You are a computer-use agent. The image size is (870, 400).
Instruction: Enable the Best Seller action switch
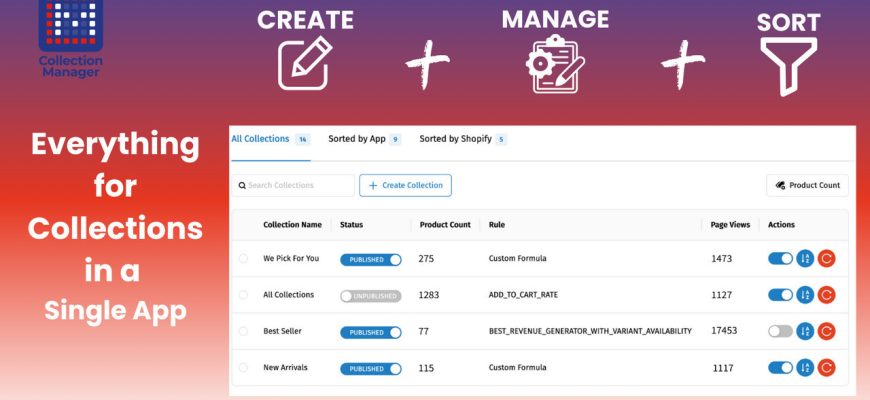click(780, 331)
